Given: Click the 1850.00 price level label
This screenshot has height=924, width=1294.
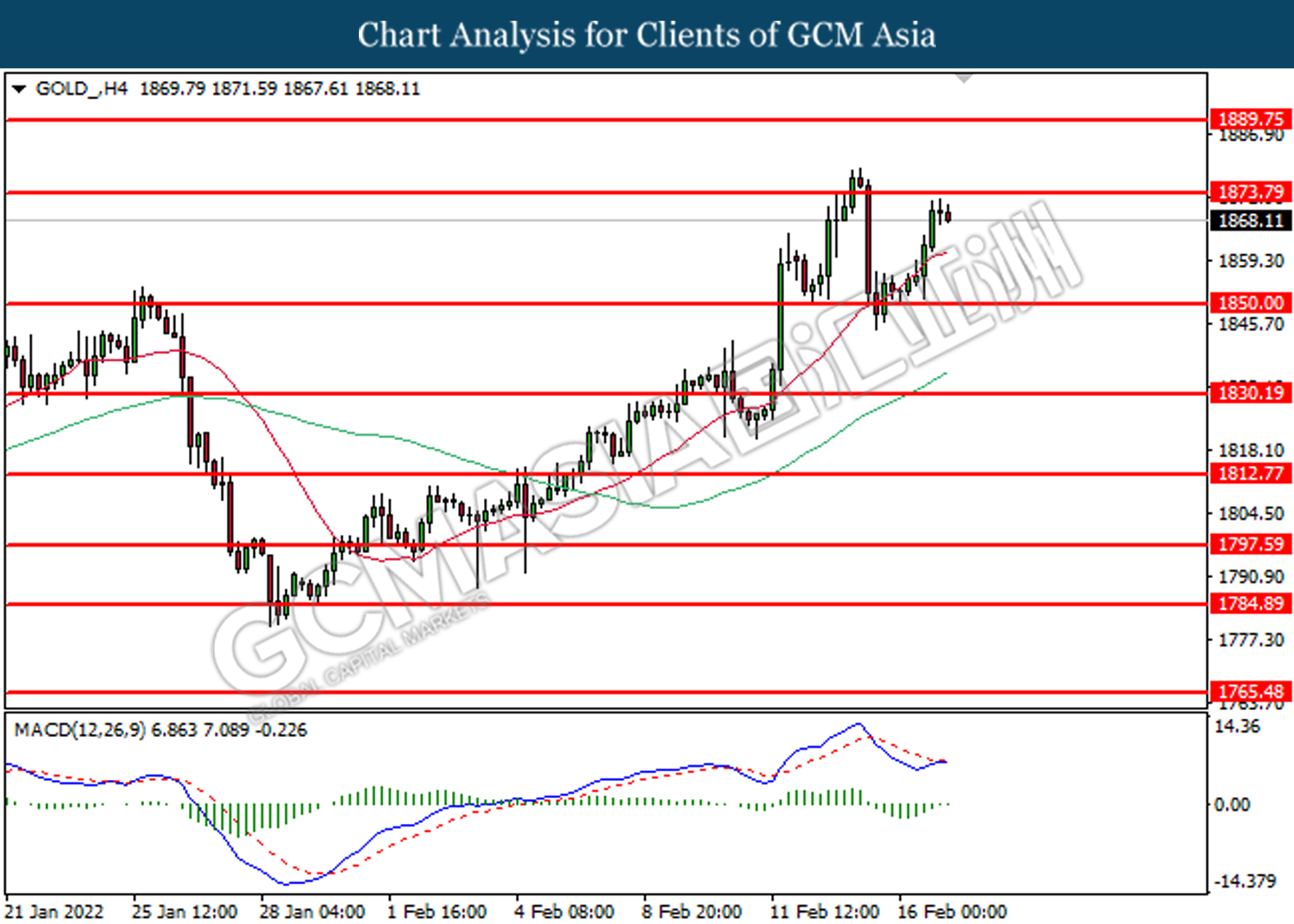Looking at the screenshot, I should [1251, 303].
